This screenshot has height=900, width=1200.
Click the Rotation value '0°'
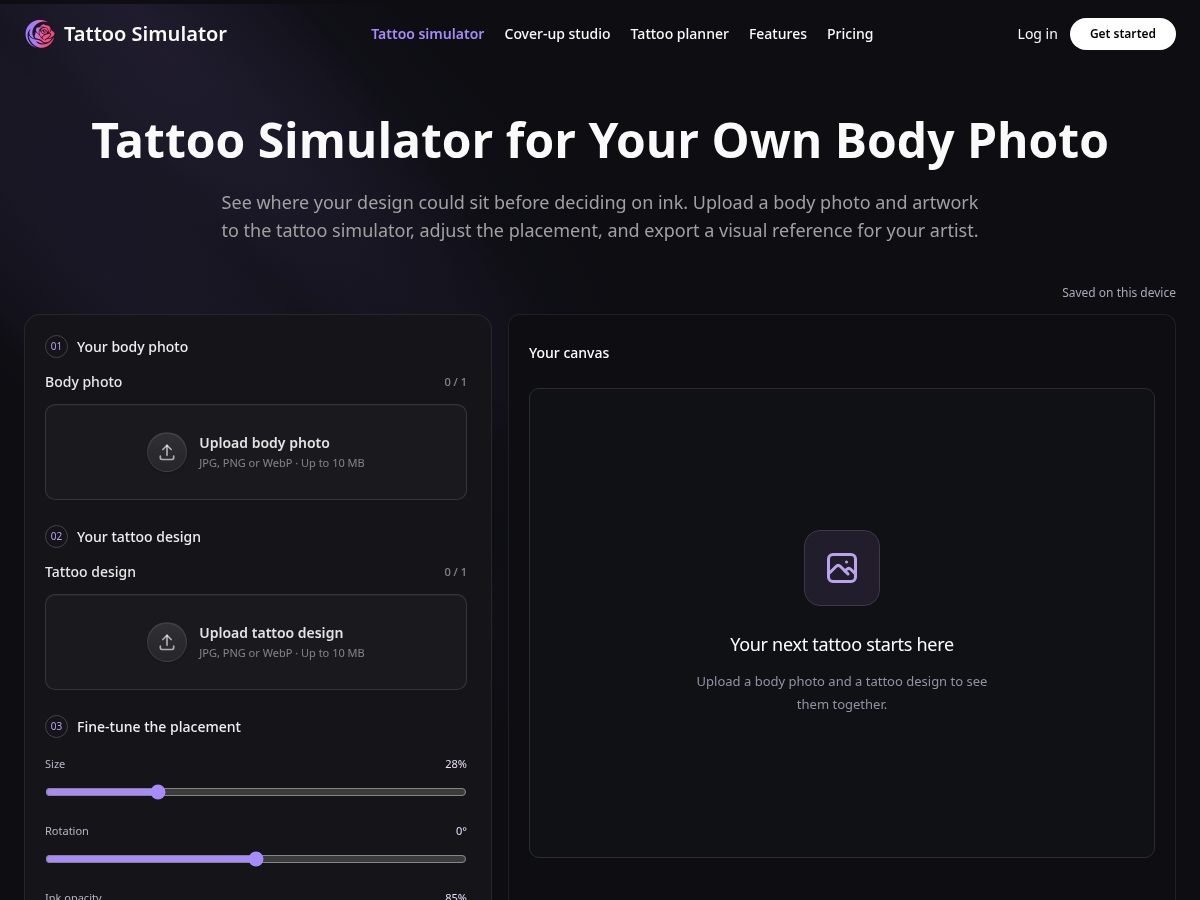[x=461, y=831]
